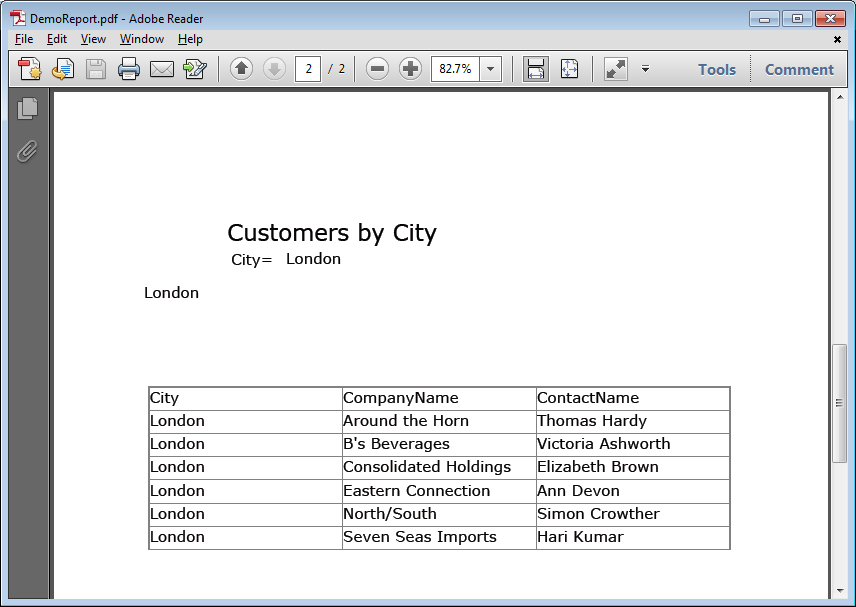This screenshot has width=856, height=607.
Task: Send file via email envelope icon
Action: tap(162, 69)
